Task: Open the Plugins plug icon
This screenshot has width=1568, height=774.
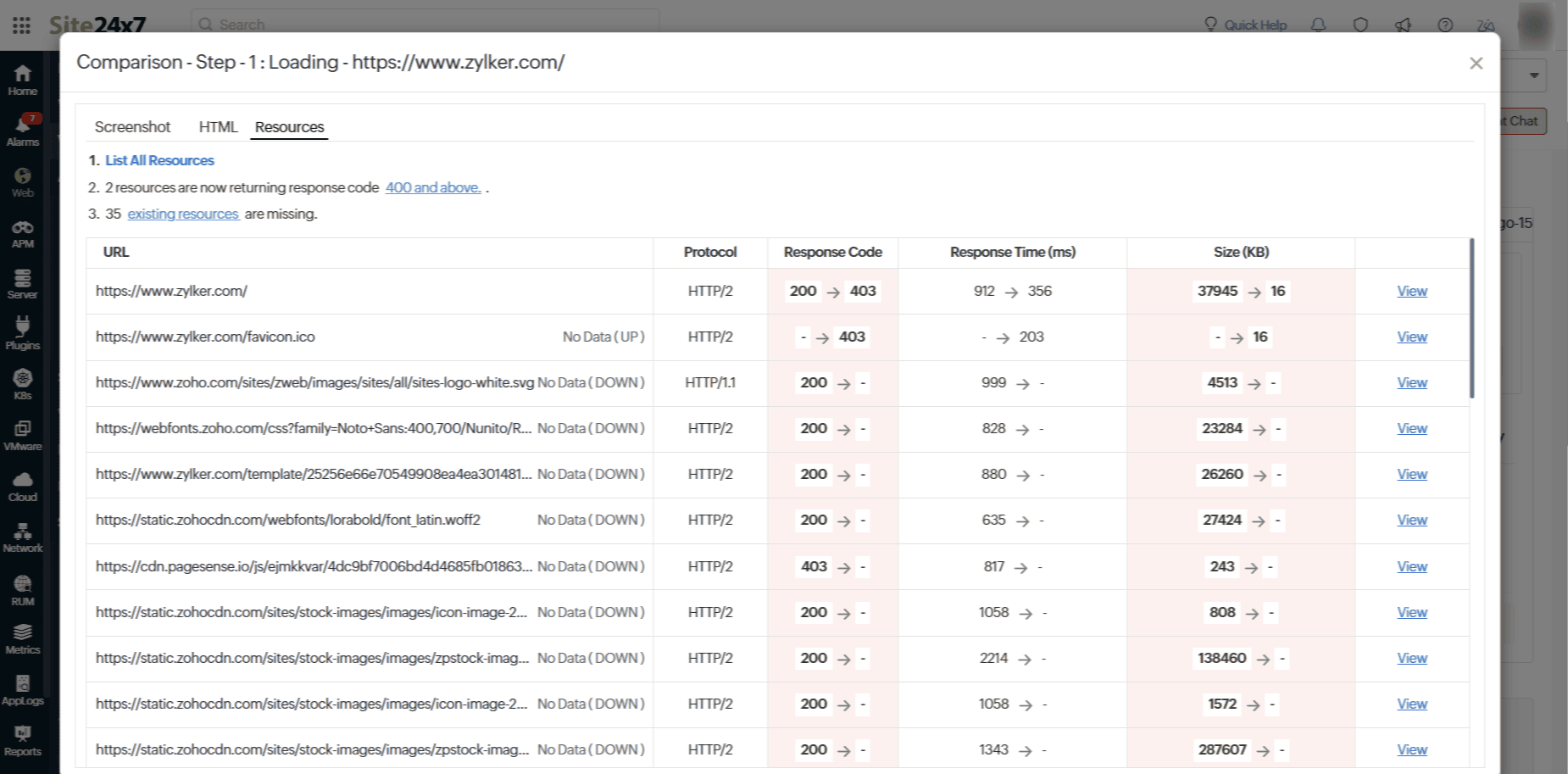Action: click(23, 328)
